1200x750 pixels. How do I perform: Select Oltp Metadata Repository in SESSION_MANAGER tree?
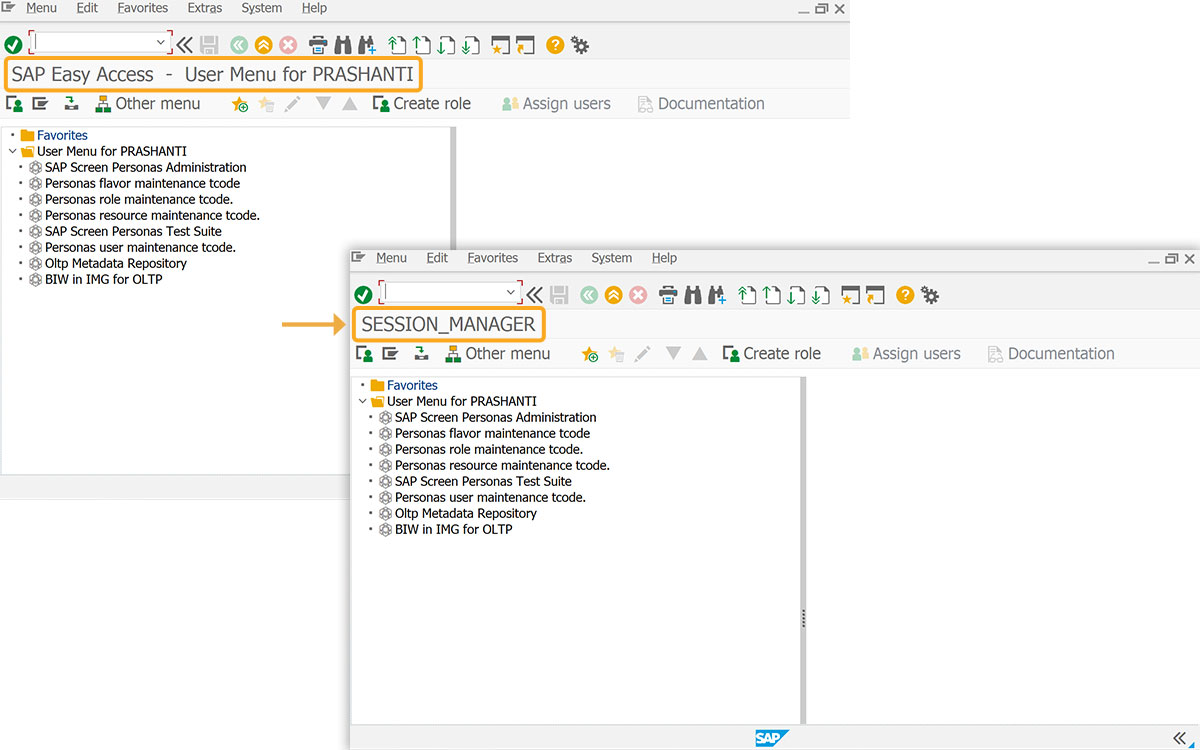click(458, 513)
